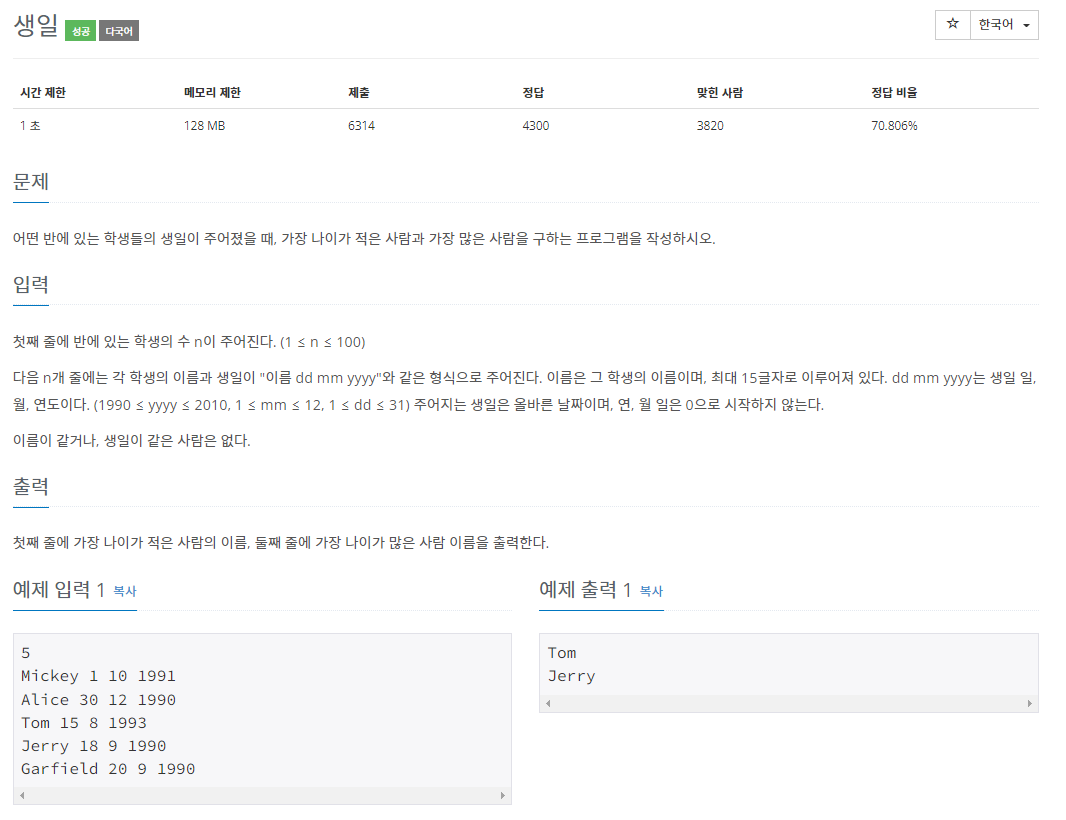Click the dropdown caret next to 한국어
This screenshot has height=820, width=1066.
pos(1027,25)
